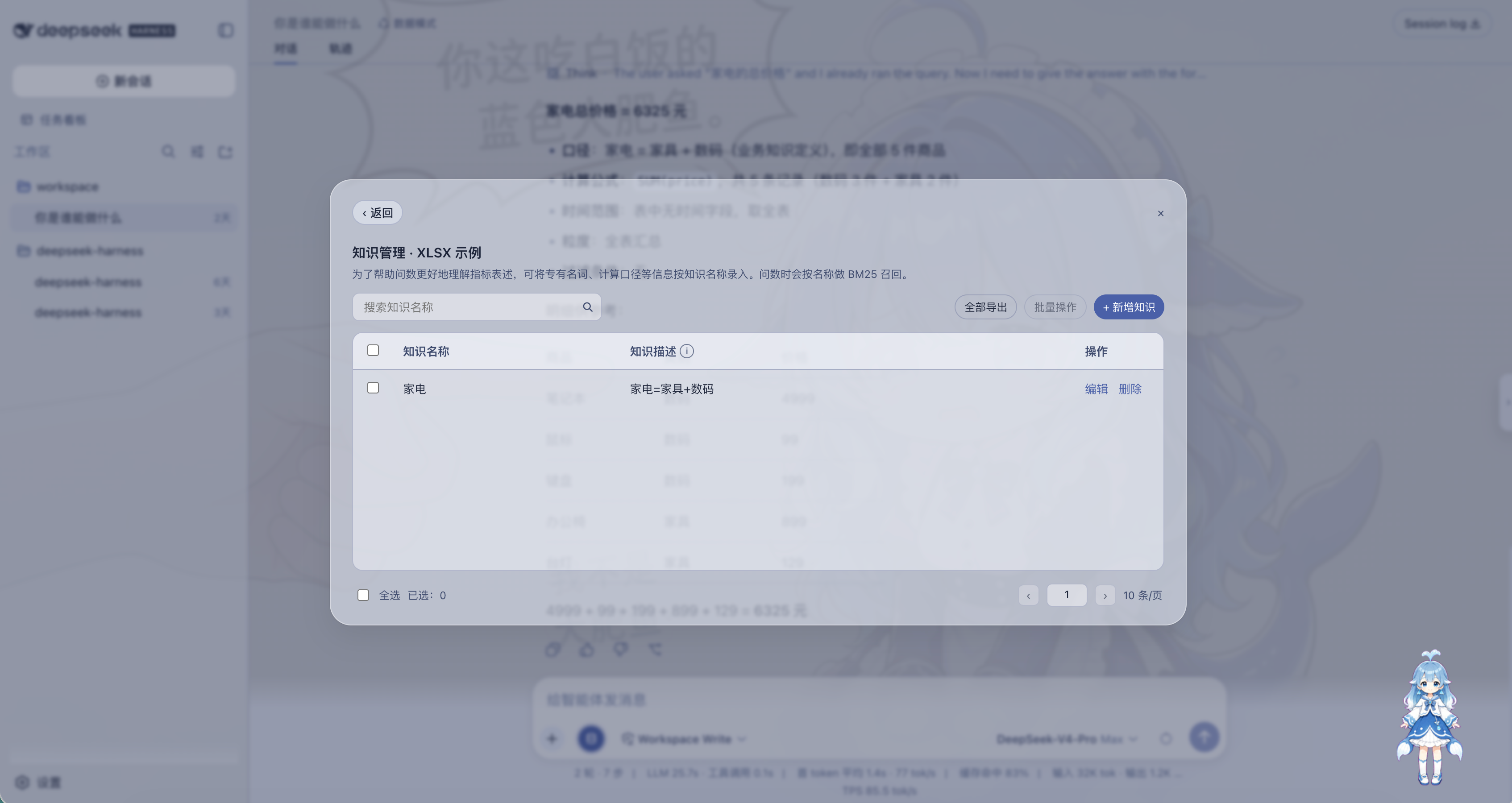Click 删除 for the 家电 entry

[x=1130, y=389]
